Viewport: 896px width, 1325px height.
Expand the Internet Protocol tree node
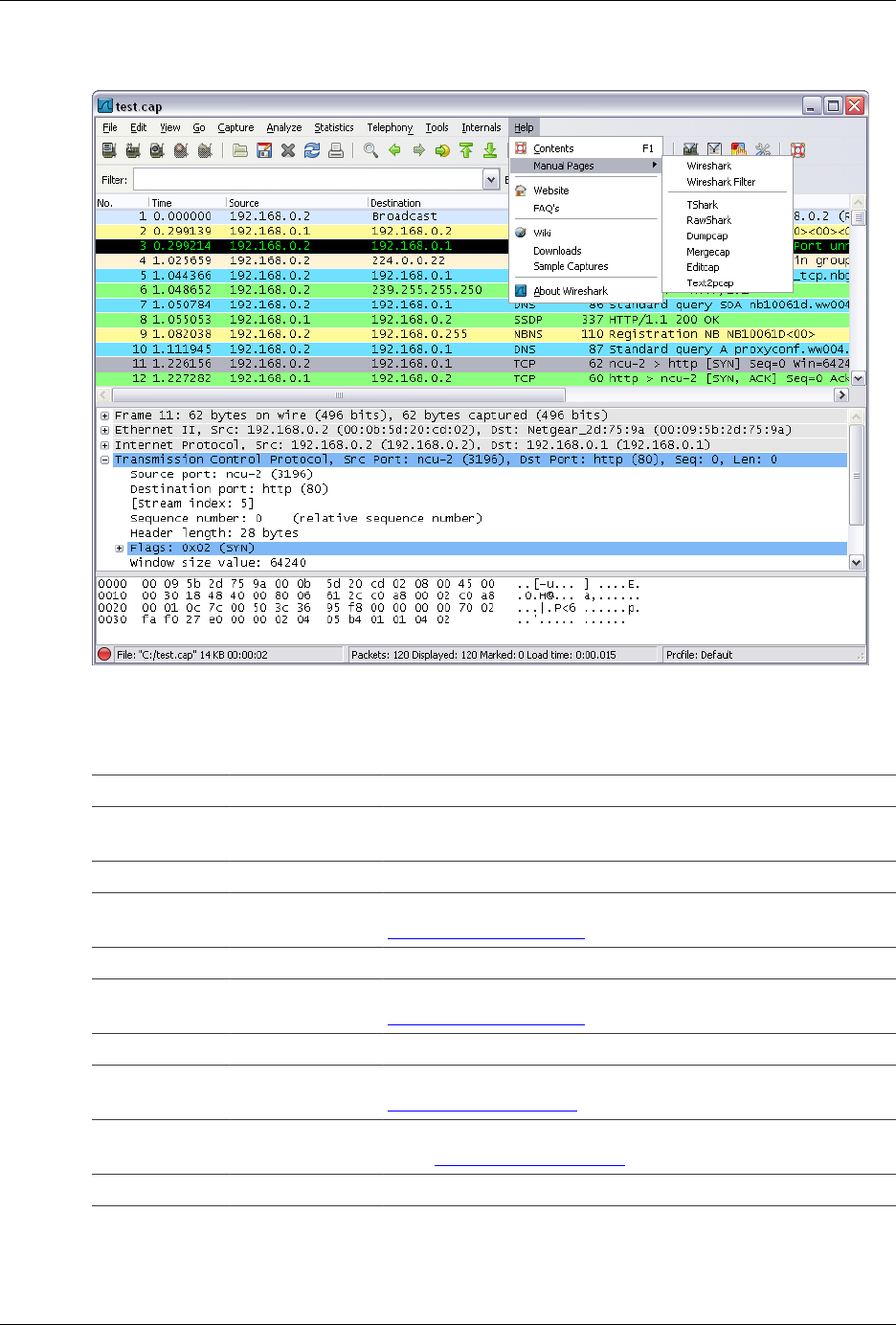pyautogui.click(x=104, y=445)
